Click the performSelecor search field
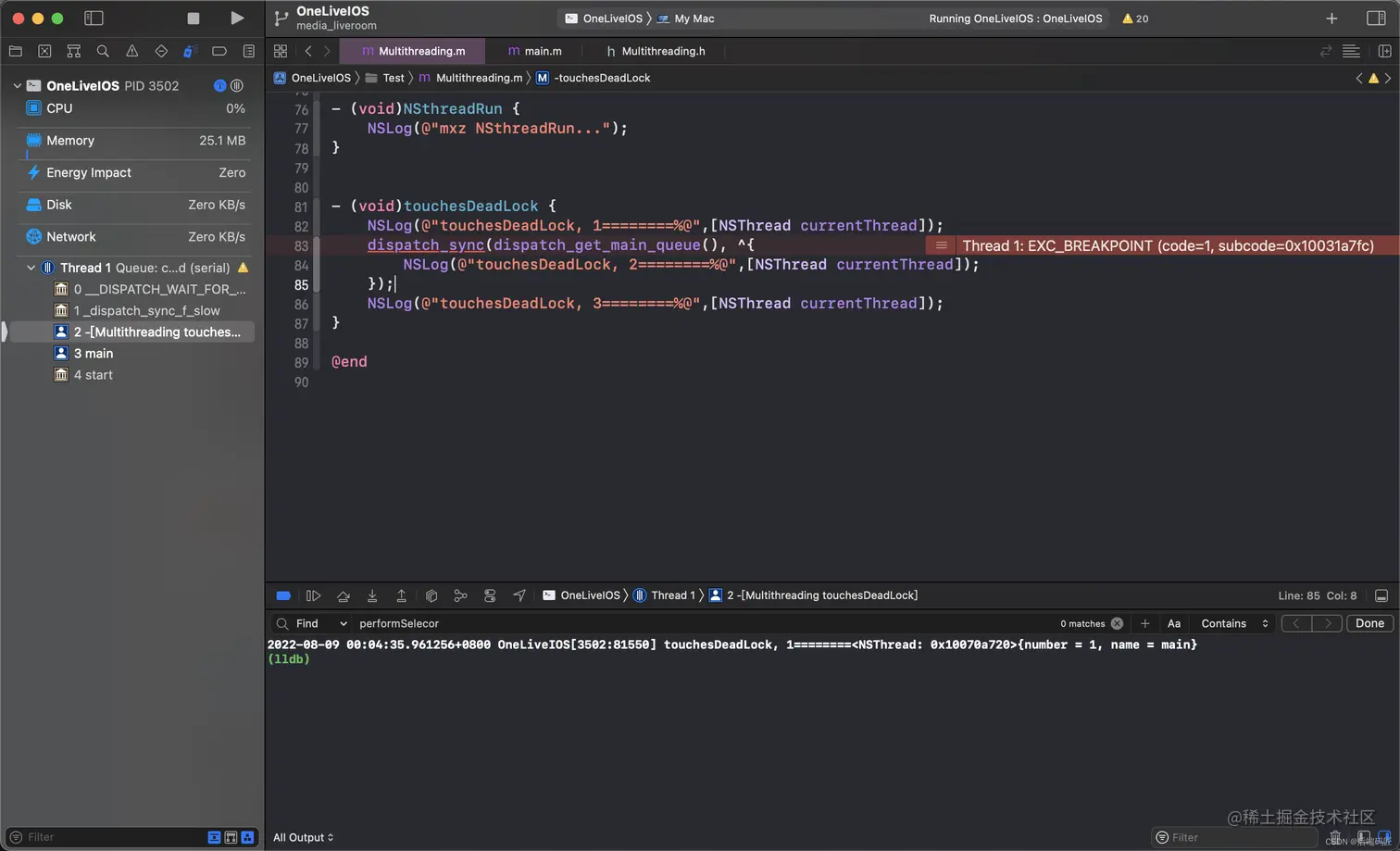Screen dimensions: 1400x851 pos(704,623)
